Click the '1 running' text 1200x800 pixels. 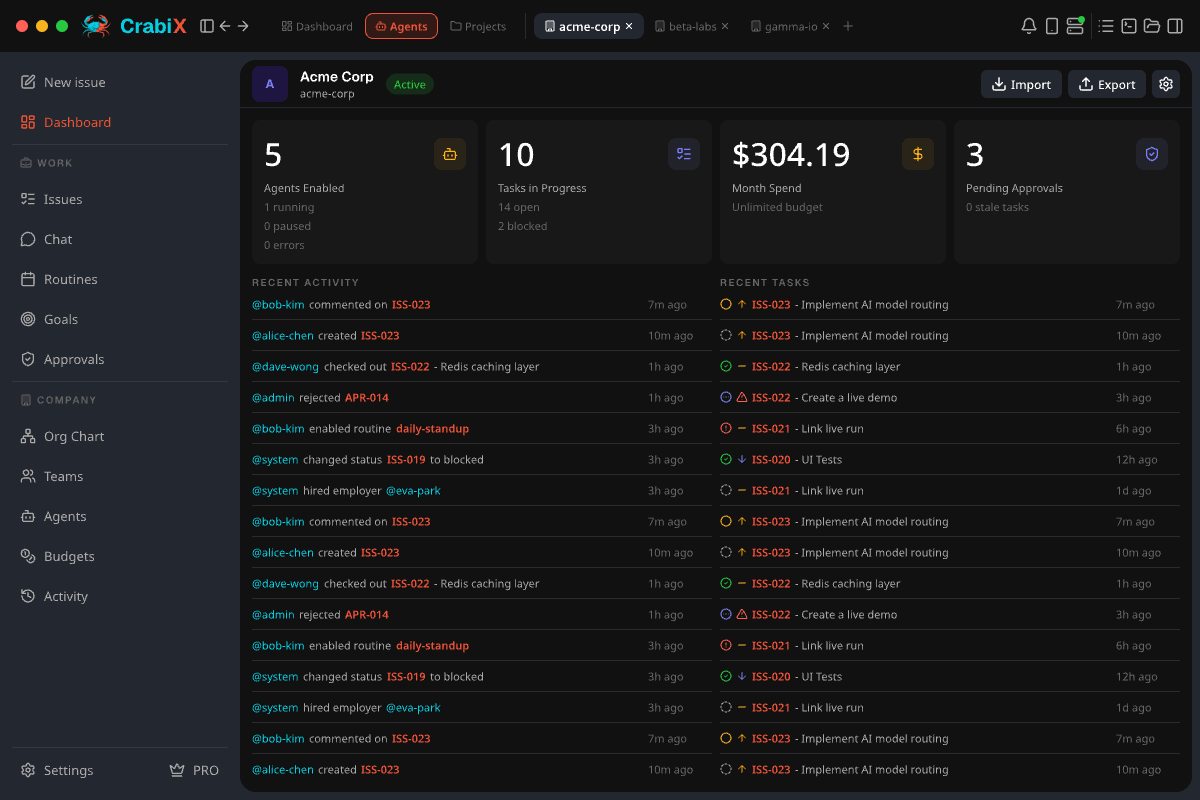[289, 207]
